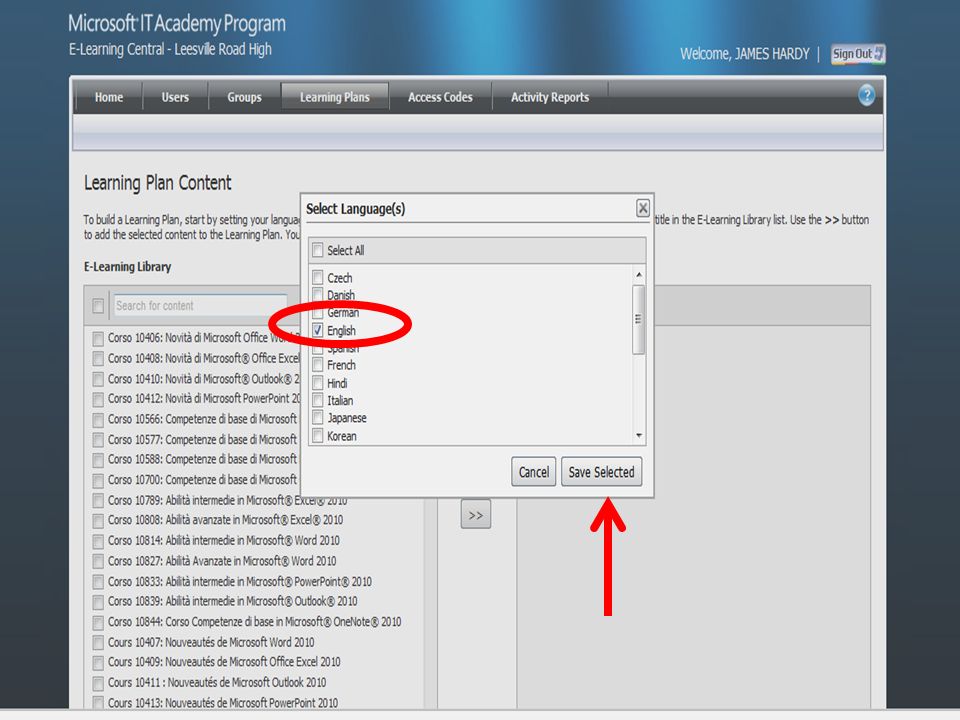Check Corso 10833 PowerPoint 2010 checkbox
The width and height of the screenshot is (960, 720).
[x=98, y=582]
